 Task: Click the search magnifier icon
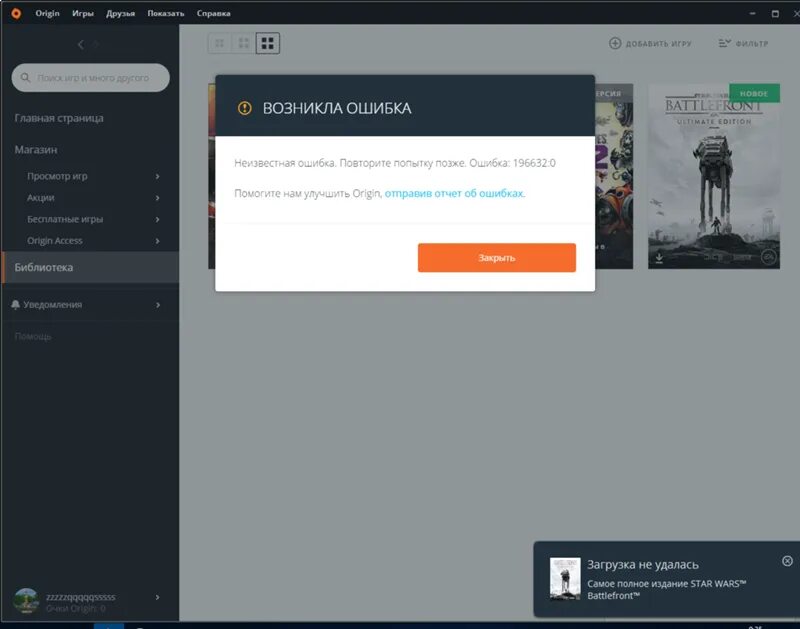[x=25, y=78]
